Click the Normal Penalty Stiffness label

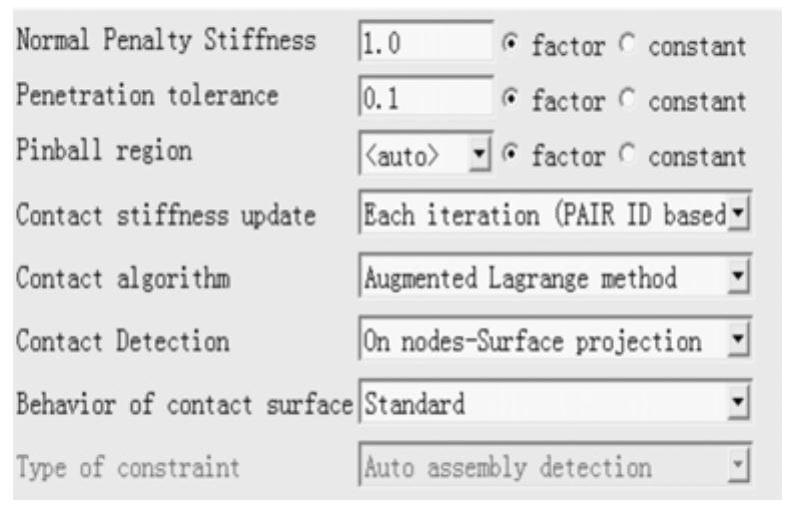(x=166, y=43)
